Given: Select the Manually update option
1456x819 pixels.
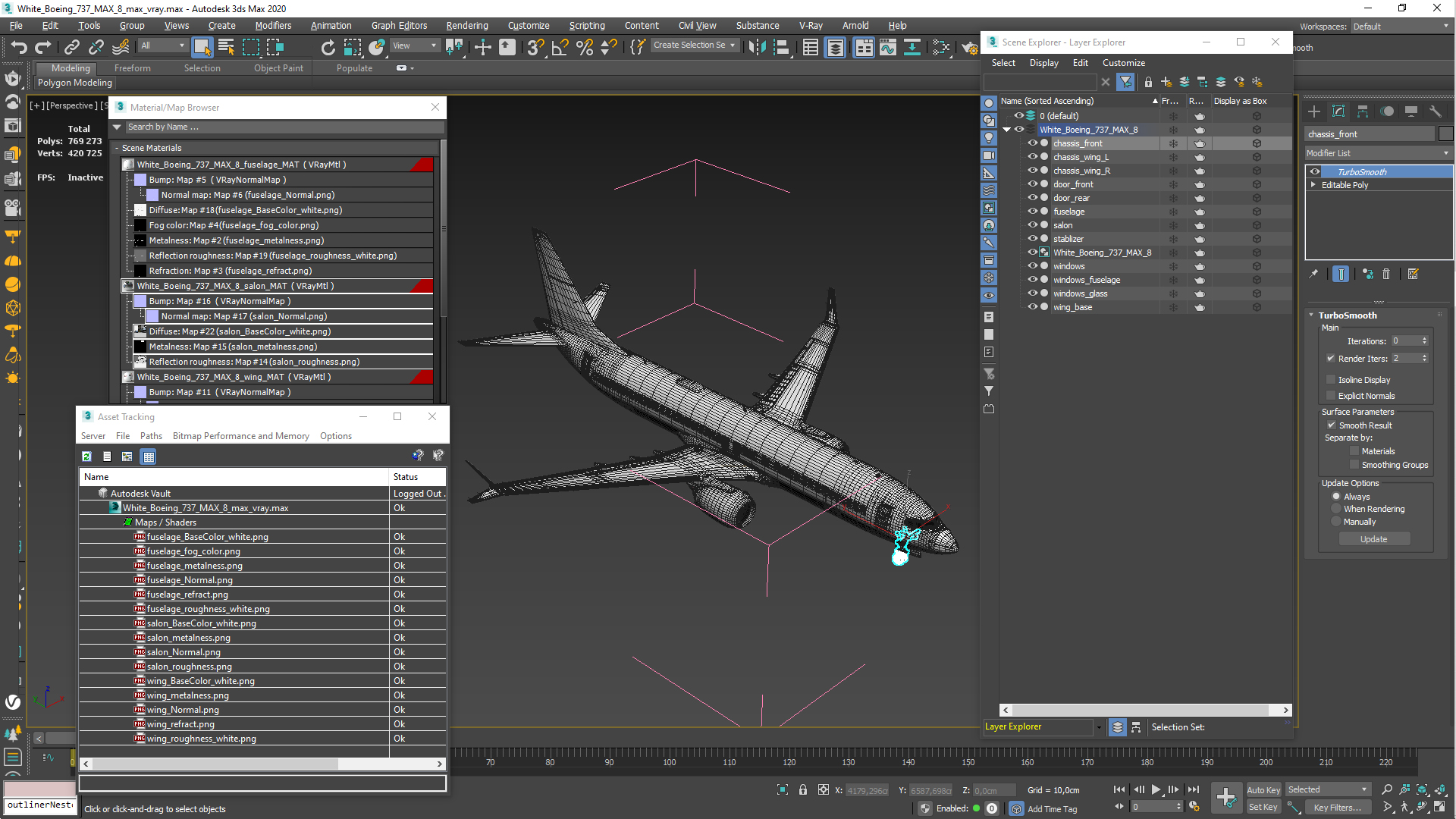Looking at the screenshot, I should [1336, 522].
